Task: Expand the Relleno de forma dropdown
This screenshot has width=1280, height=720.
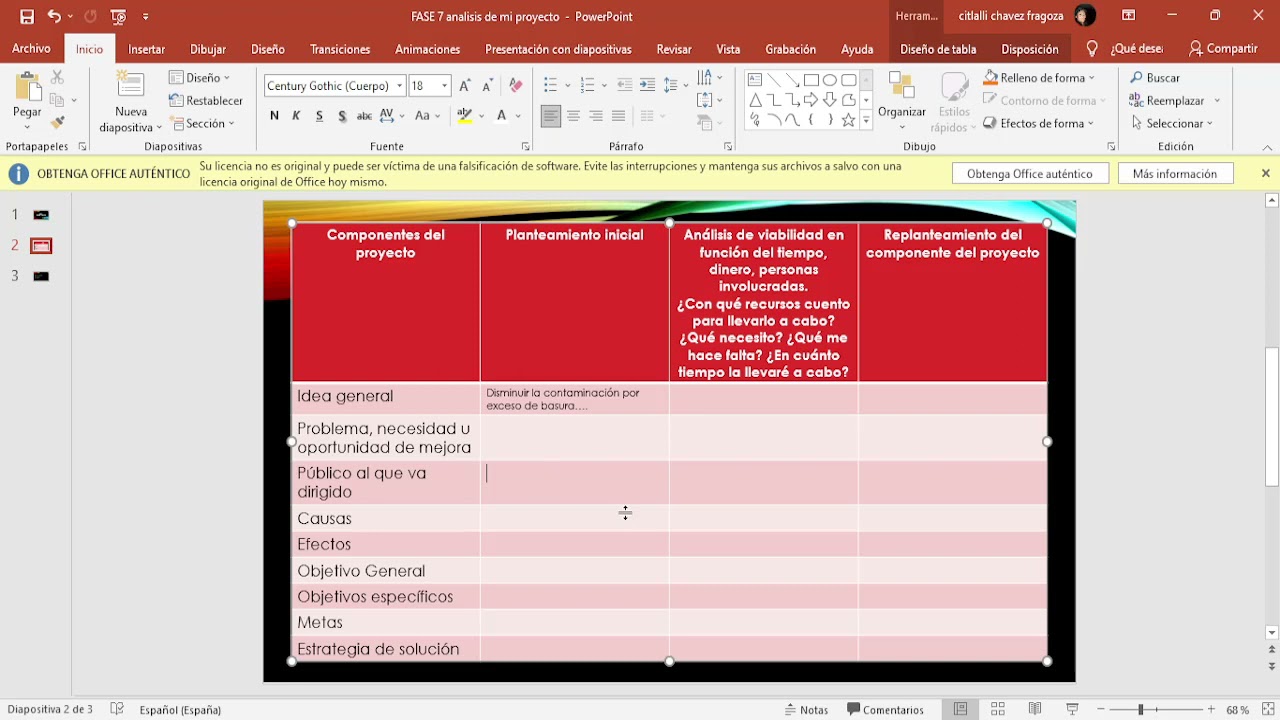Action: [1039, 78]
